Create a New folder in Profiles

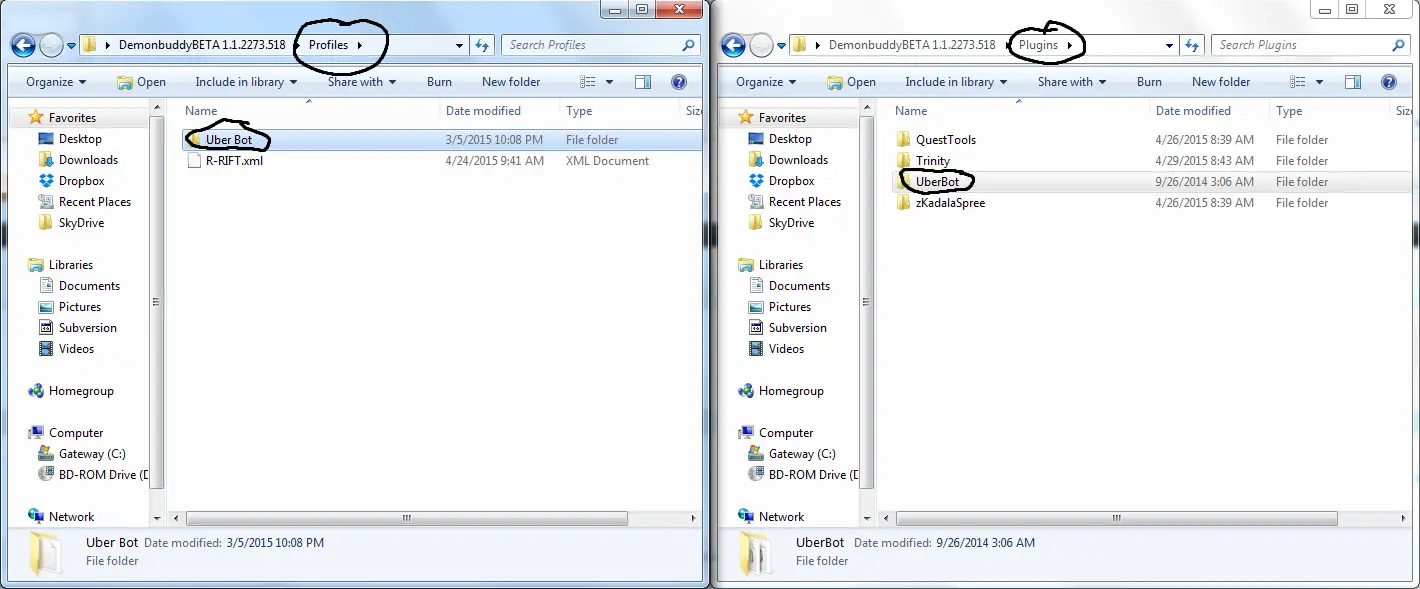[511, 82]
